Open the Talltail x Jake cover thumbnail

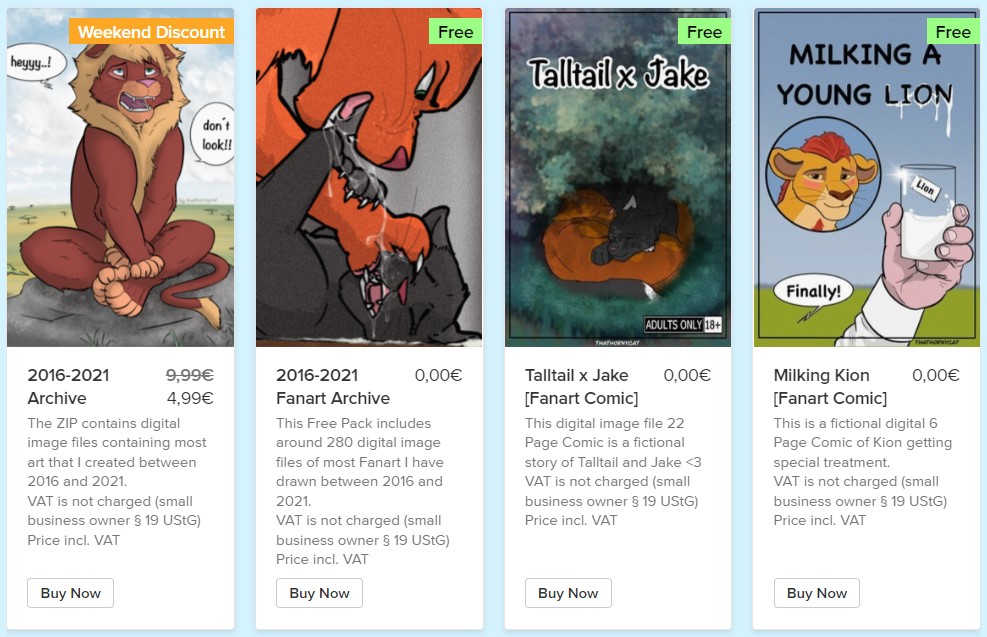tap(618, 178)
